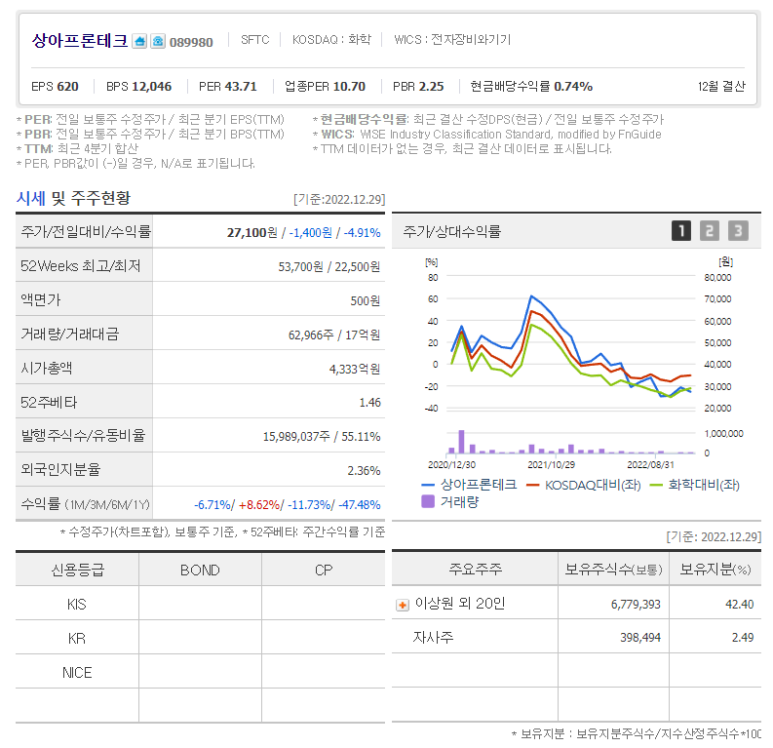Viewport: 773px width, 748px height.
Task: Click 현금배당수익률 0.74% value
Action: click(531, 87)
